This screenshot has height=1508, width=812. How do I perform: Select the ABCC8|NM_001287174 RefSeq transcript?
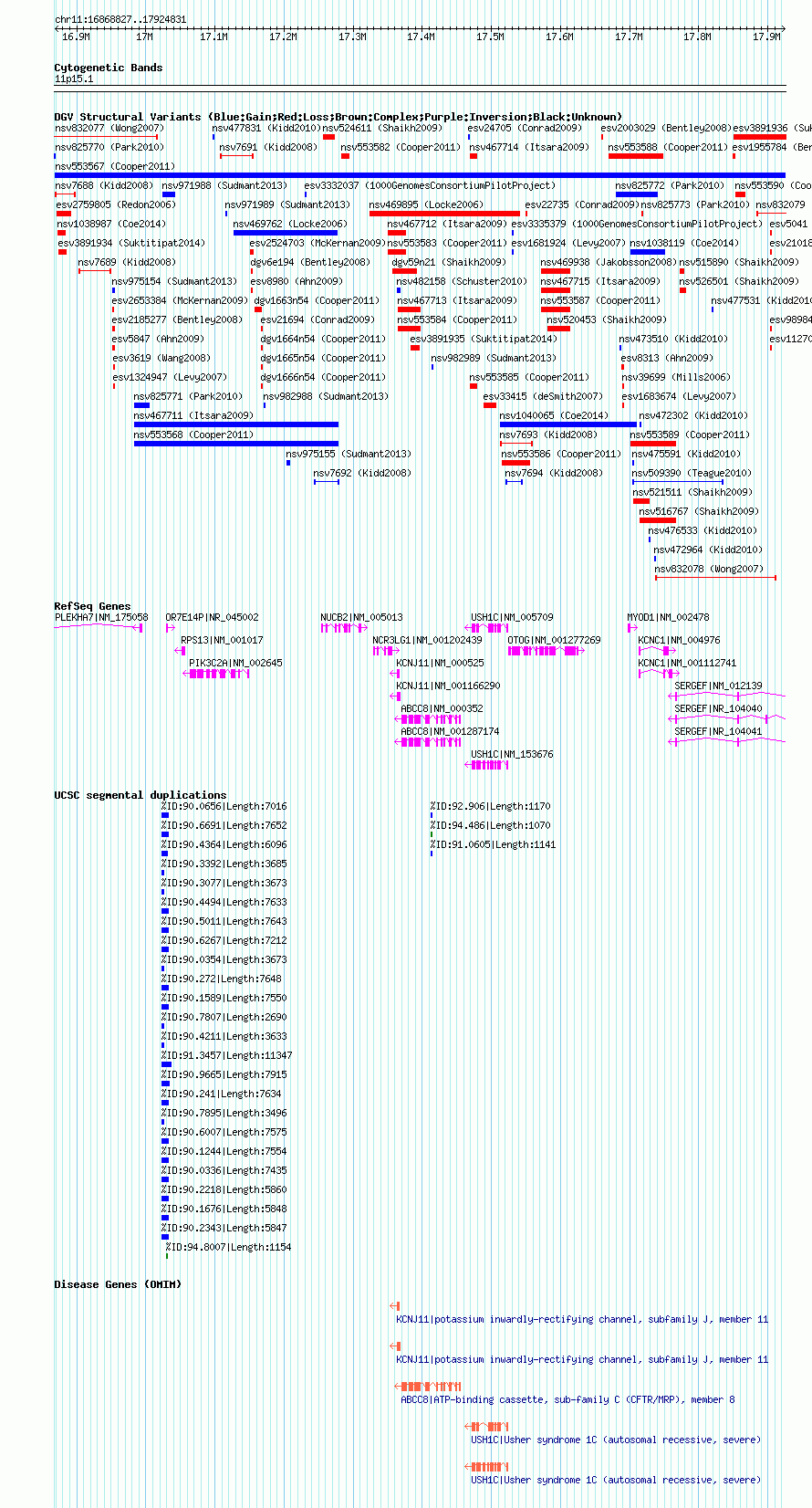[450, 731]
